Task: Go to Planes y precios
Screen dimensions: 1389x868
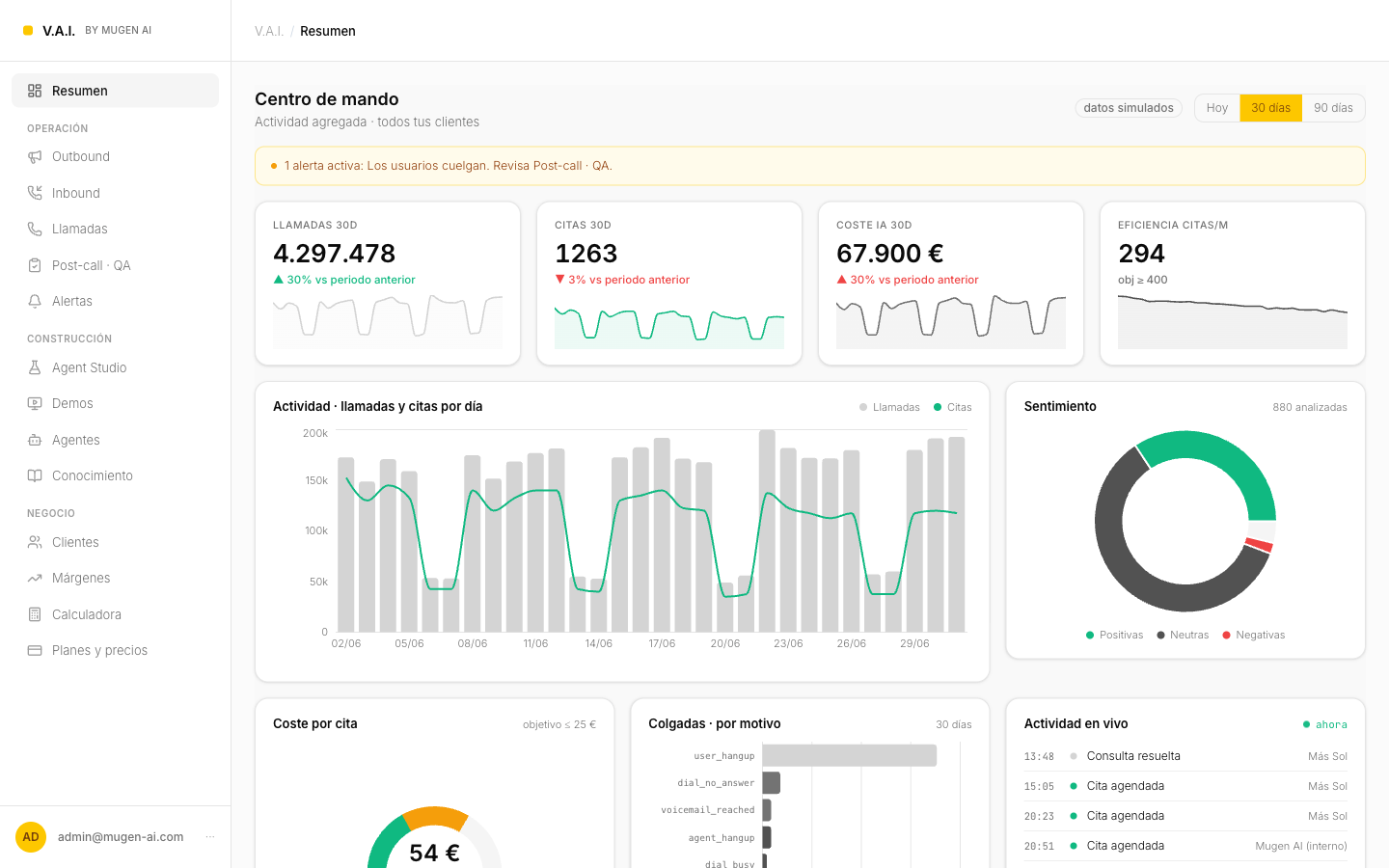Action: 115,650
